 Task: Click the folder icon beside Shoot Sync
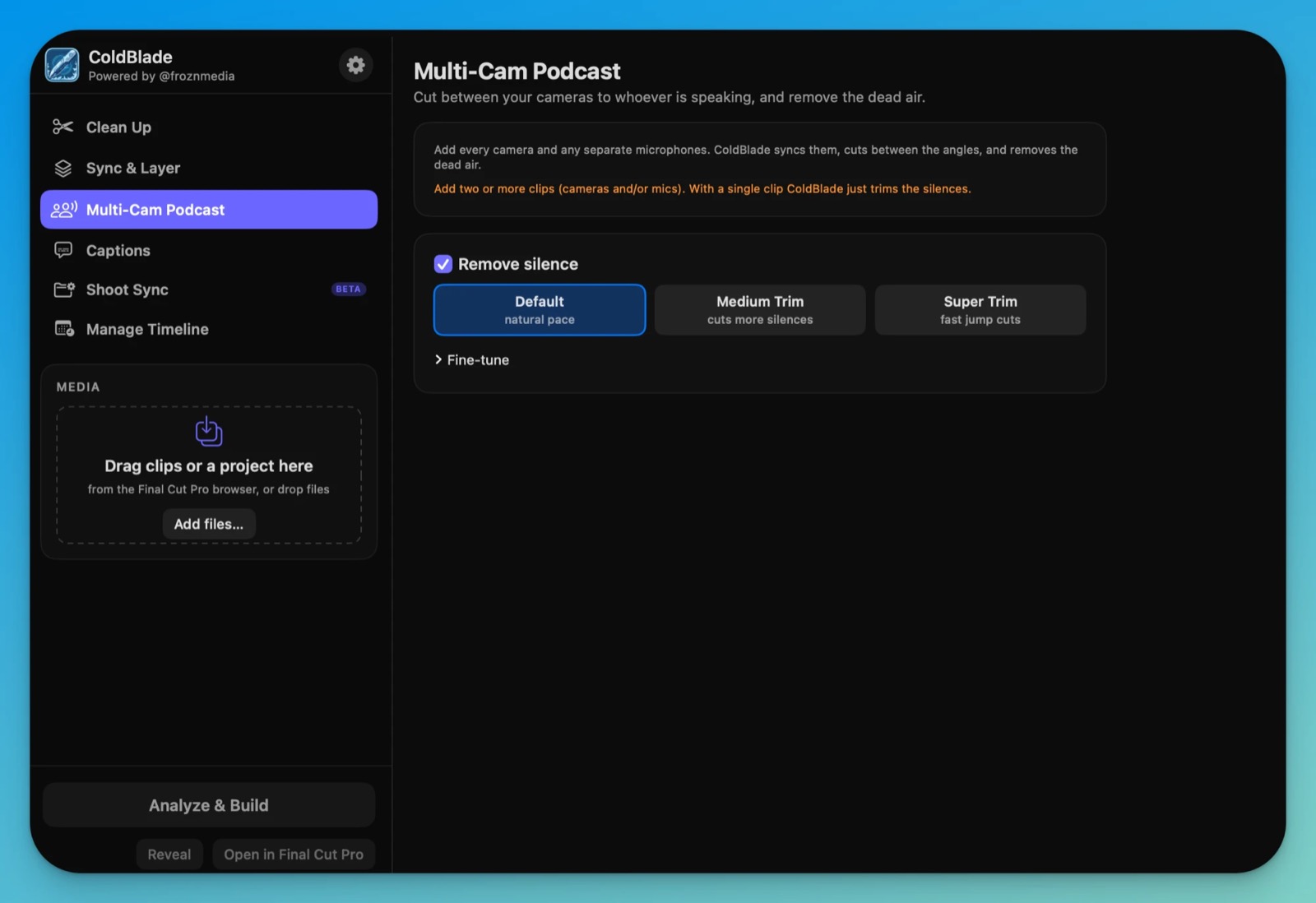pos(64,289)
